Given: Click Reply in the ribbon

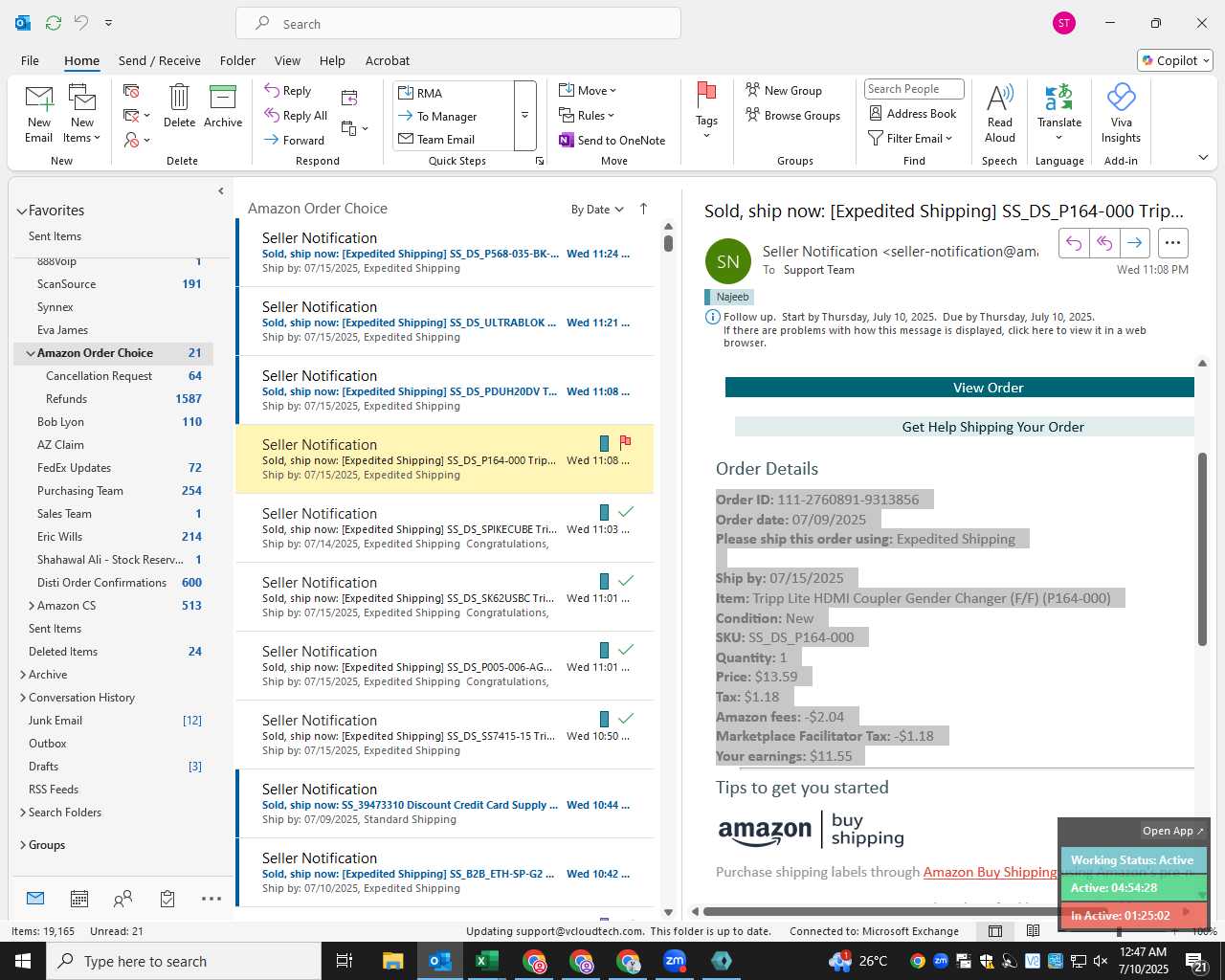Looking at the screenshot, I should 288,91.
